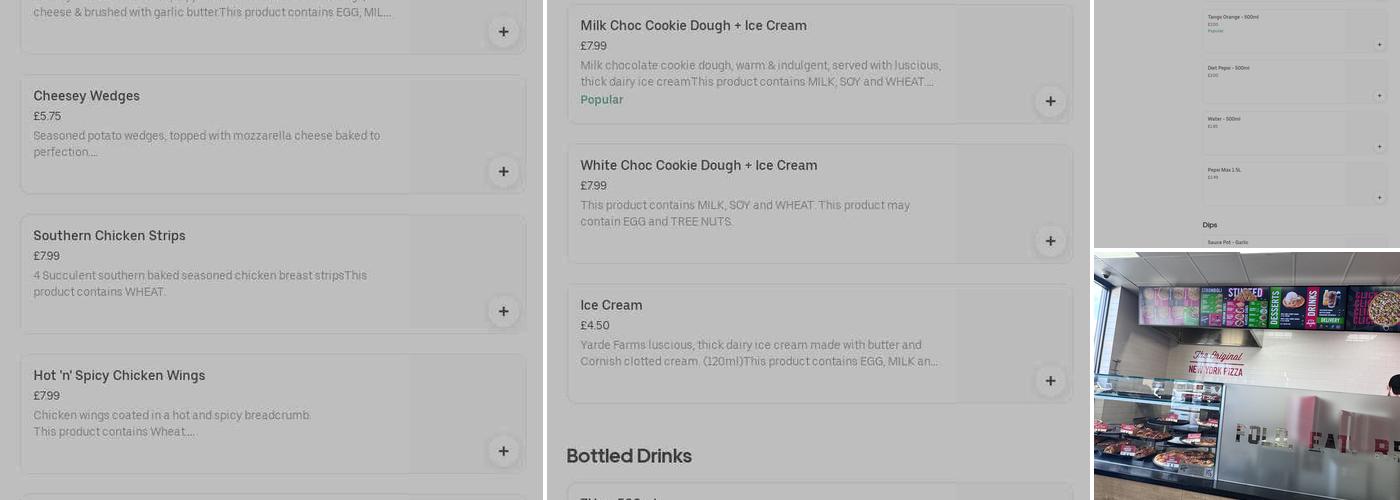Add Milk Choc Cookie Dough + Ice Cream

pos(1050,102)
